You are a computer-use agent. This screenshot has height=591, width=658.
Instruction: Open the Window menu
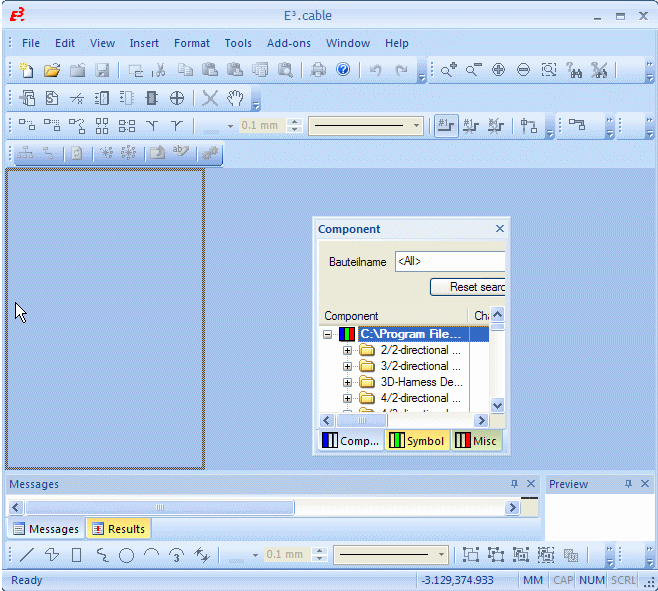[x=348, y=43]
